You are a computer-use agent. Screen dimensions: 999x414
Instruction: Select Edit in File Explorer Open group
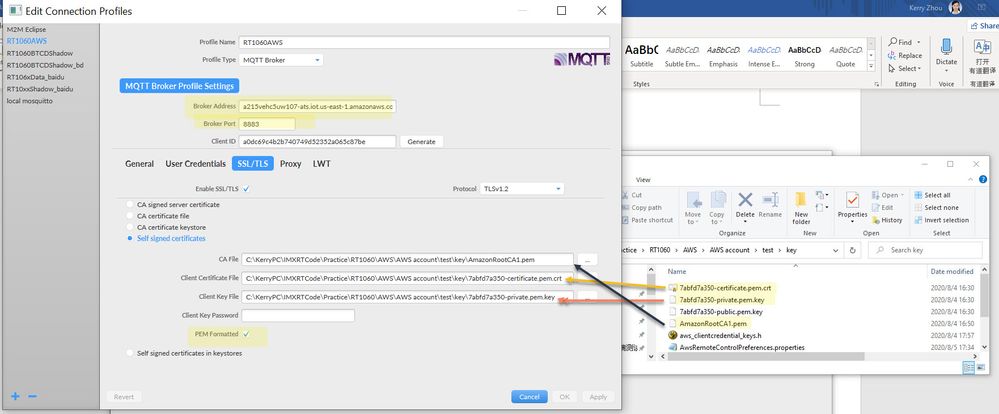[x=882, y=208]
